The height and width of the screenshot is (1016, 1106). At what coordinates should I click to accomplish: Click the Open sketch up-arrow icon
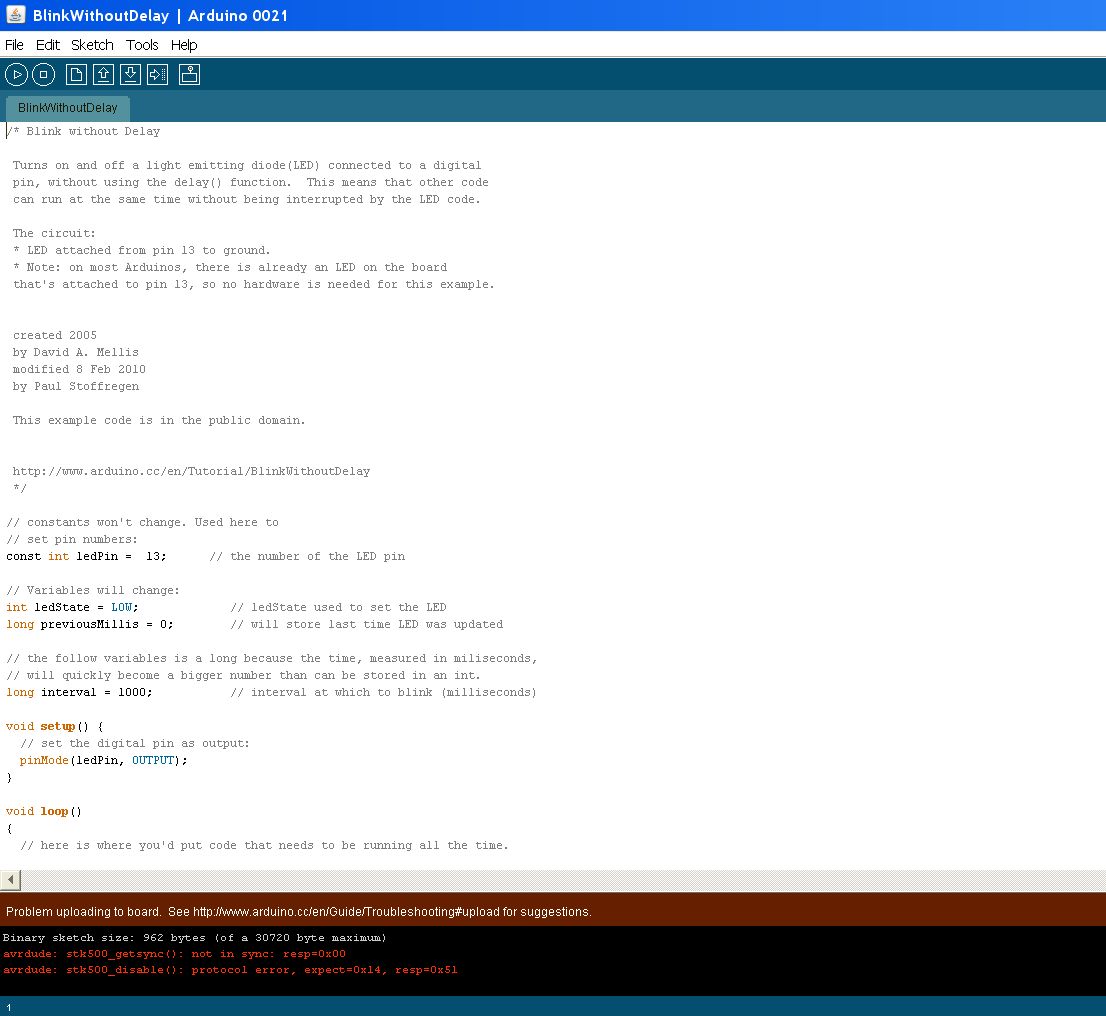coord(103,74)
